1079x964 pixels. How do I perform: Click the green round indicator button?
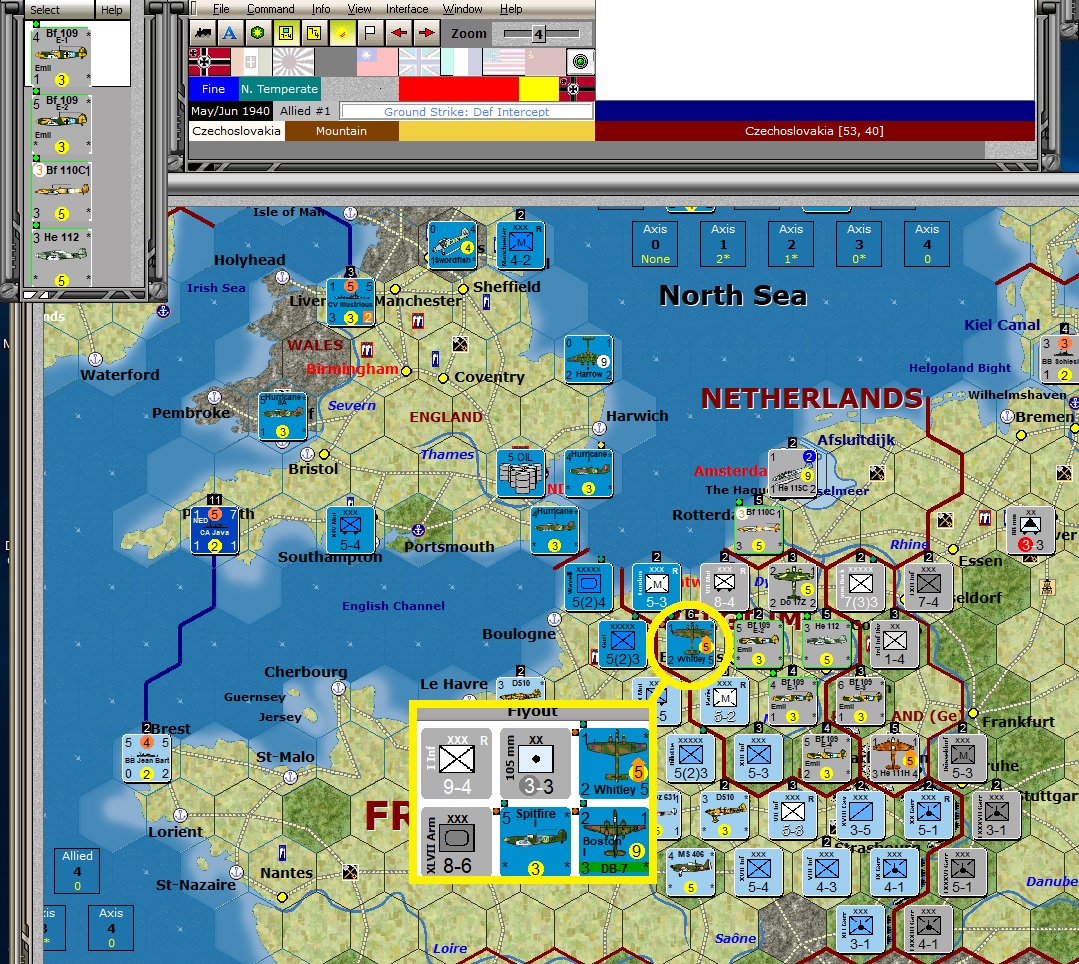(x=581, y=62)
